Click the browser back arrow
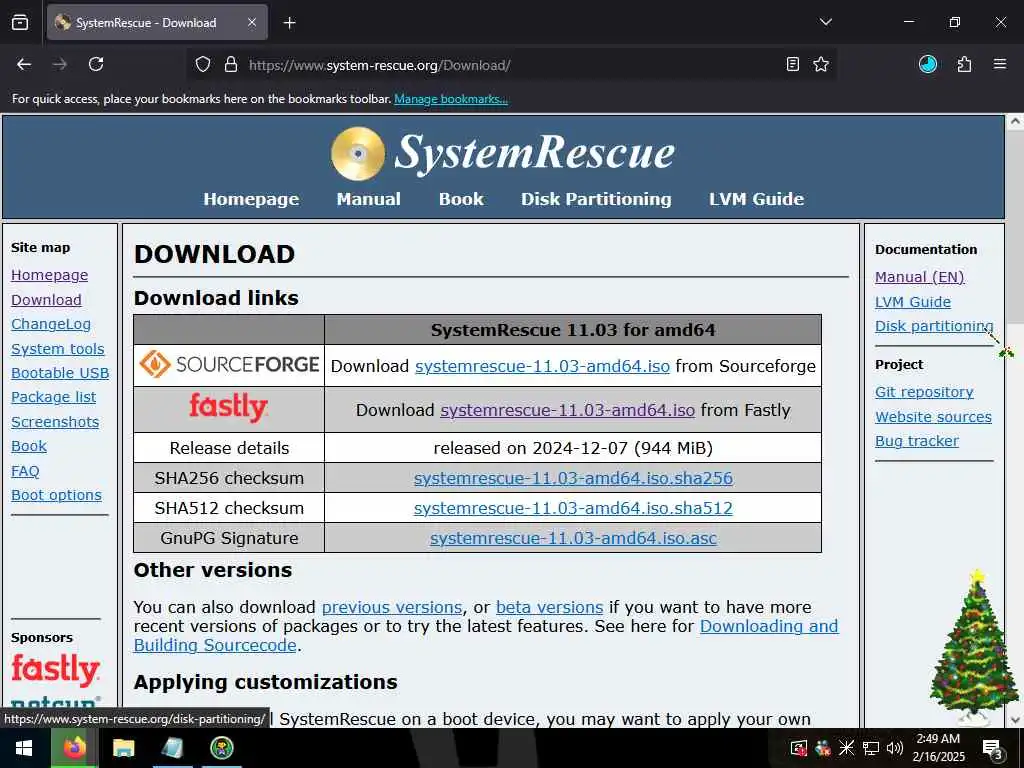 [x=24, y=64]
